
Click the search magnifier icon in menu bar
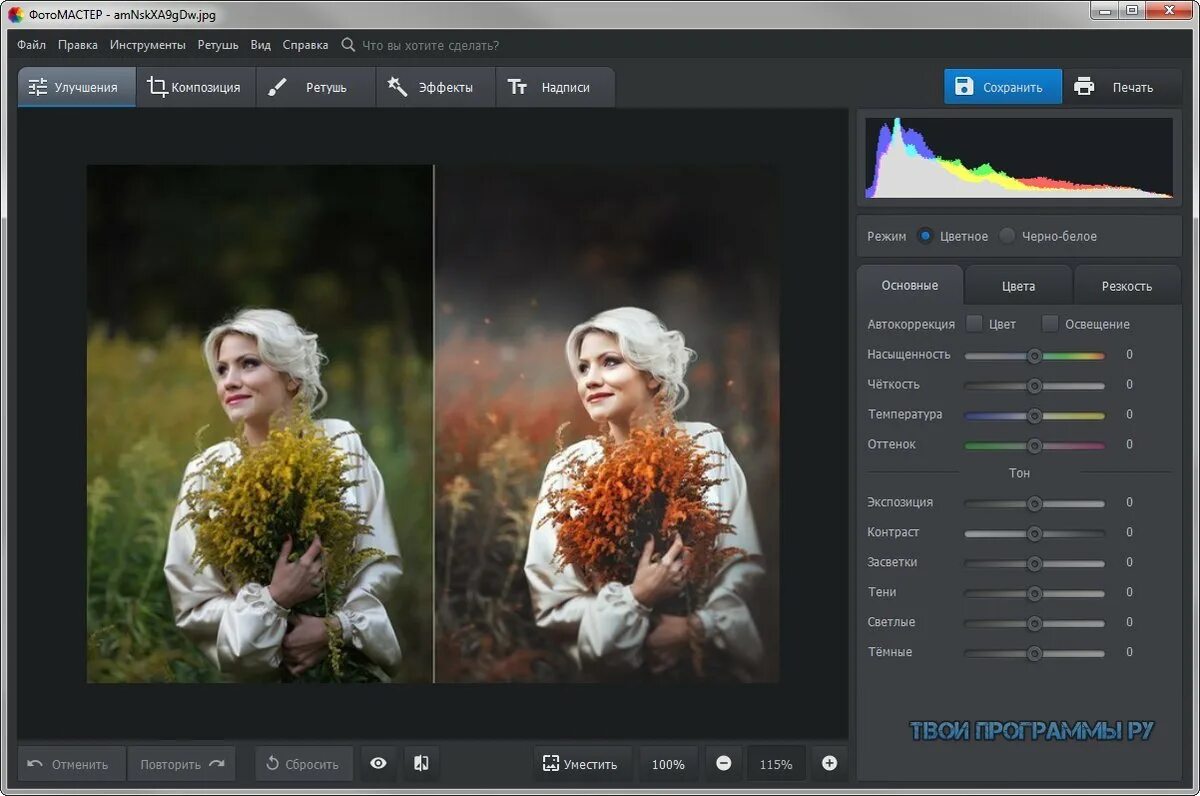[348, 45]
